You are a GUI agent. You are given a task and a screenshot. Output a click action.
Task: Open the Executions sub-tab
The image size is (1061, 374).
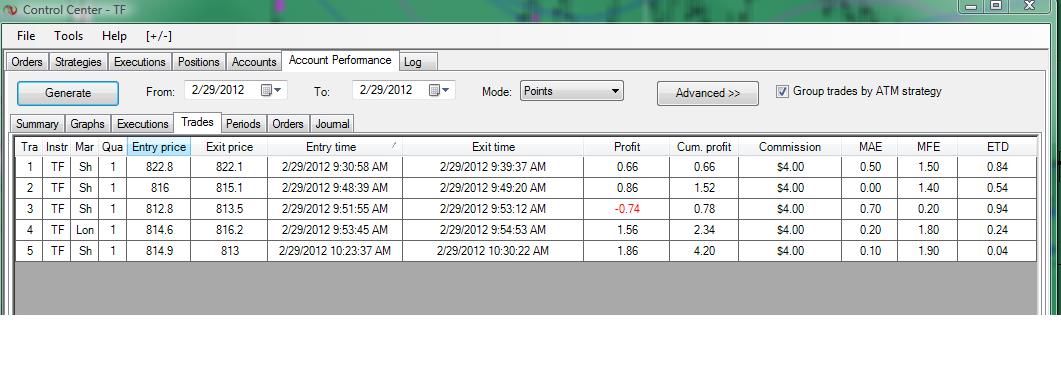coord(142,124)
